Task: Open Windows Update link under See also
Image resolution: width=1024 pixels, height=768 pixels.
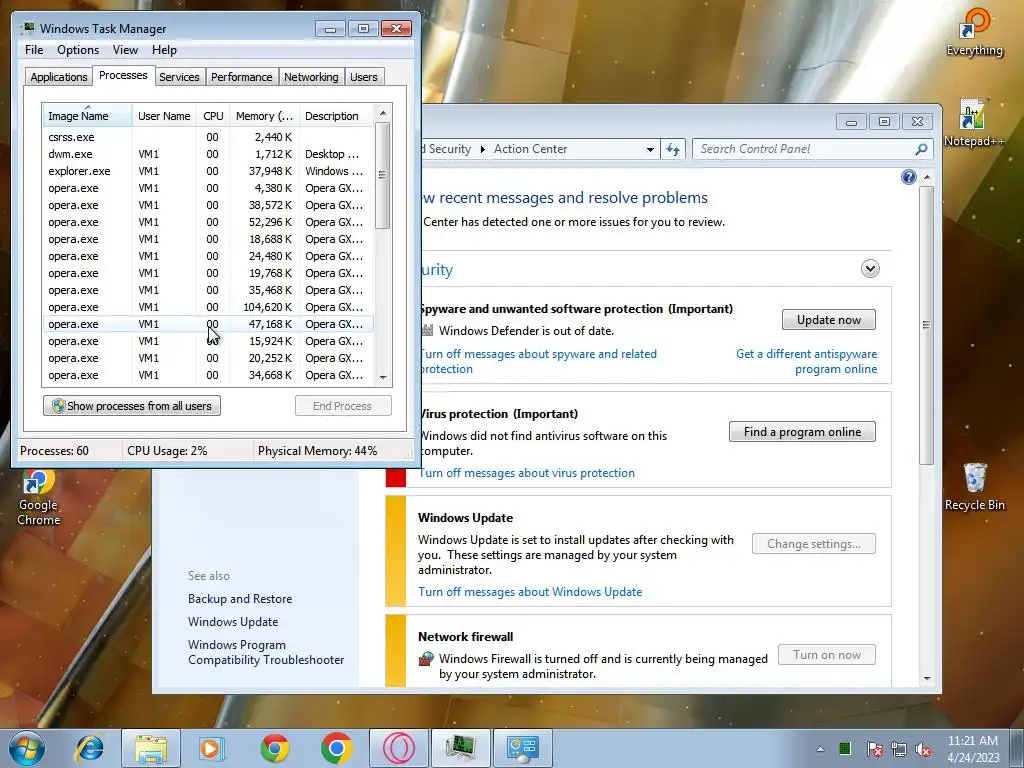Action: [x=233, y=622]
